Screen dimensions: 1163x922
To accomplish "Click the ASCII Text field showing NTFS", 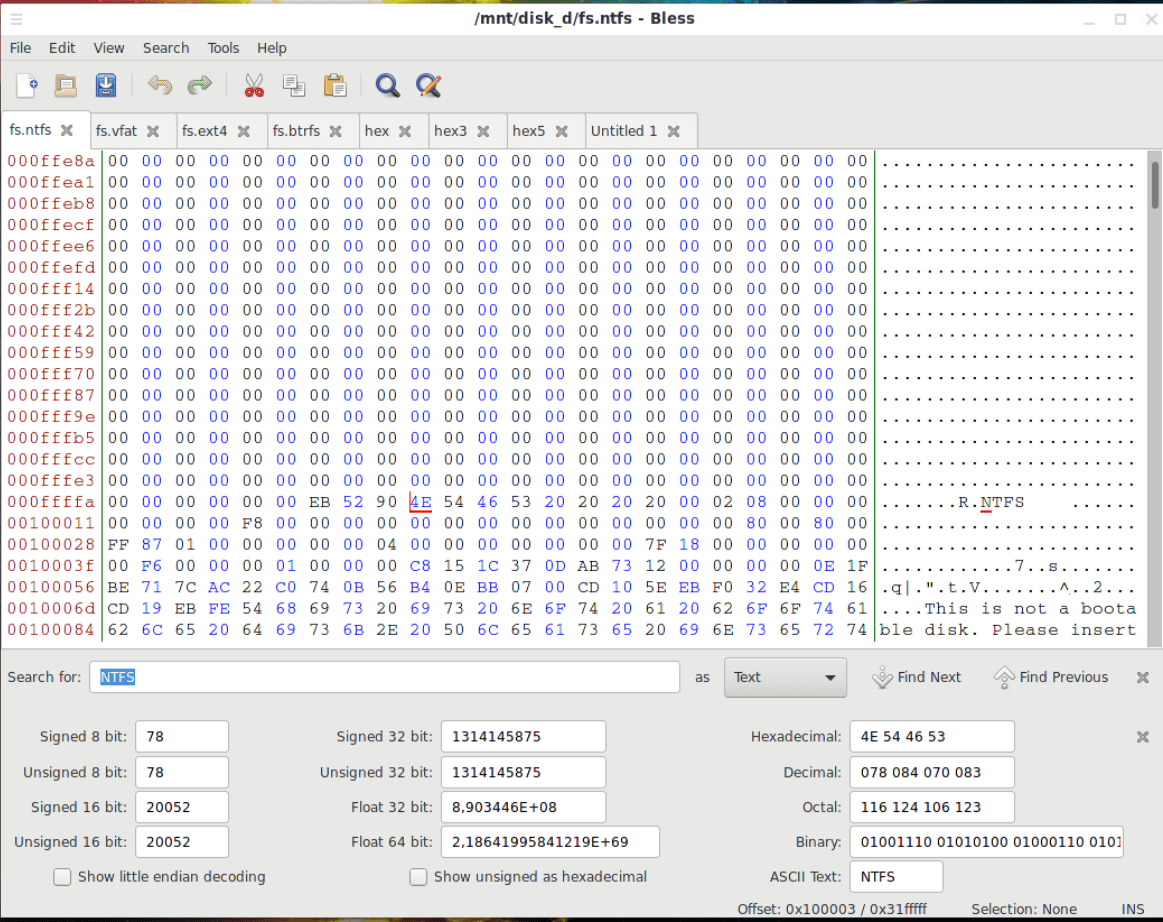I will pyautogui.click(x=896, y=877).
